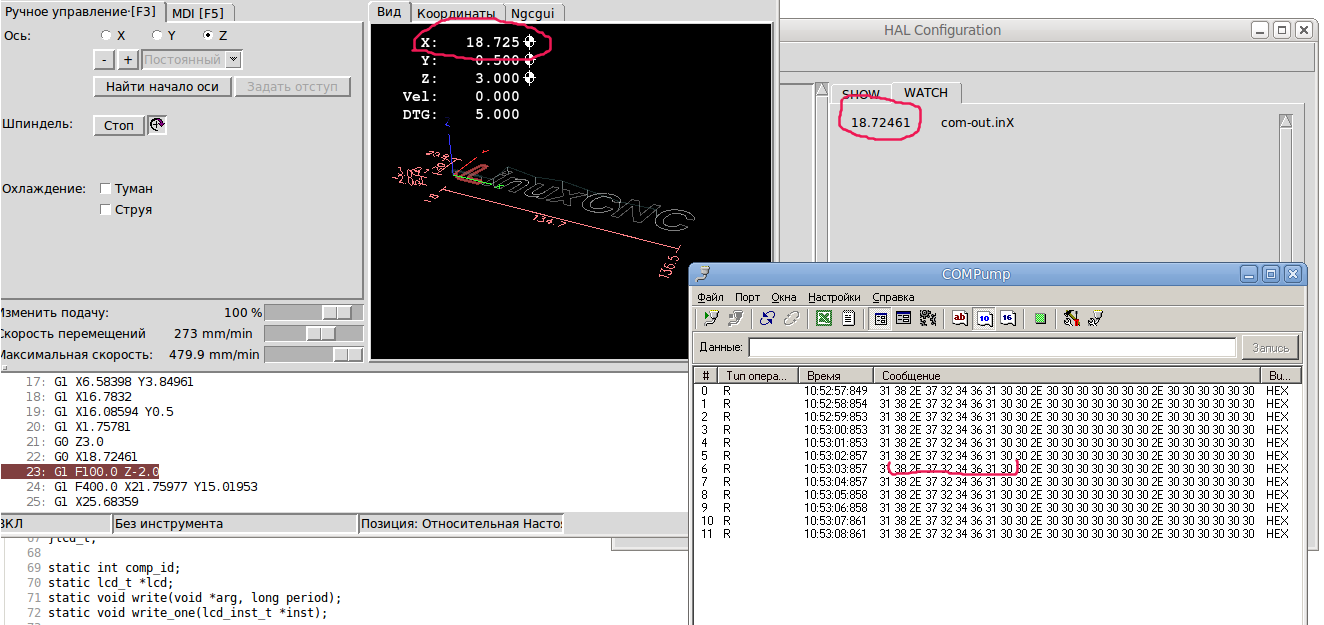Image resolution: width=1324 pixels, height=625 pixels.
Task: Click the green square indicator icon in COMPump
Action: pos(1040,318)
